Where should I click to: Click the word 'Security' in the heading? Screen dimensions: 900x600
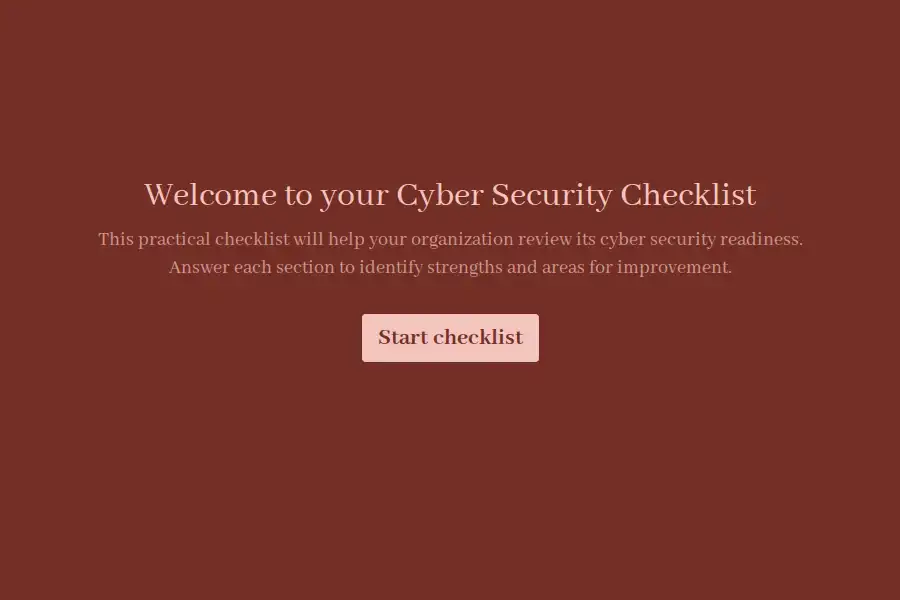pos(552,195)
